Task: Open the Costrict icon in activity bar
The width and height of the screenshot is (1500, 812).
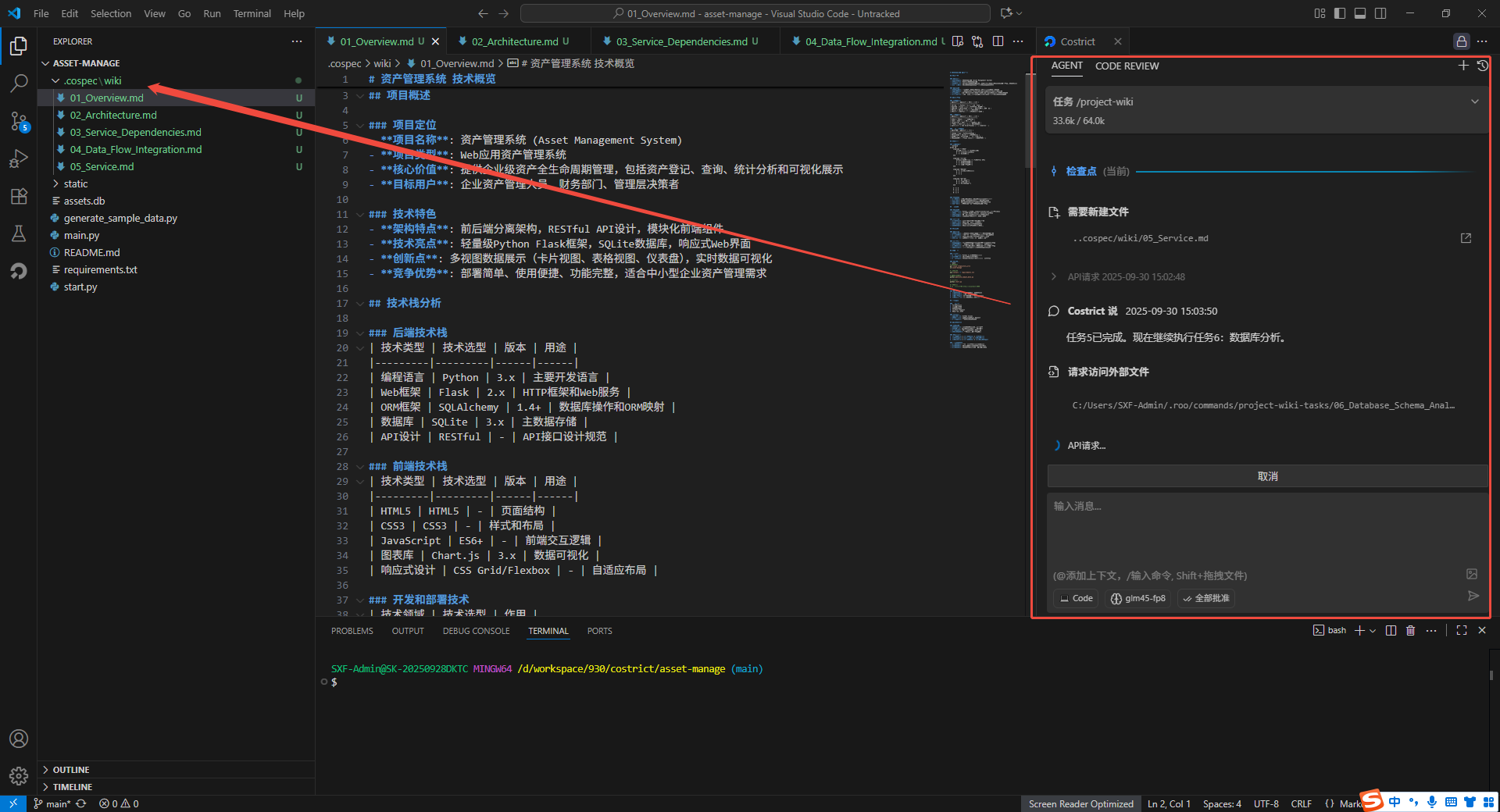Action: (x=19, y=271)
